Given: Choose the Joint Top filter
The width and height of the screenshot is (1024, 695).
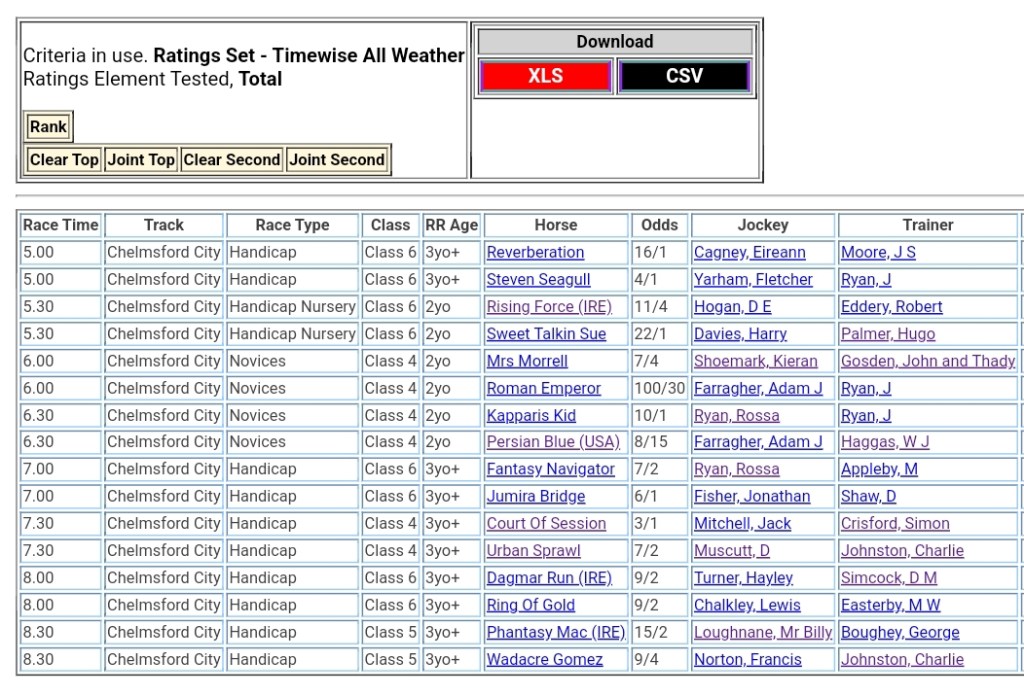Looking at the screenshot, I should click(x=141, y=160).
